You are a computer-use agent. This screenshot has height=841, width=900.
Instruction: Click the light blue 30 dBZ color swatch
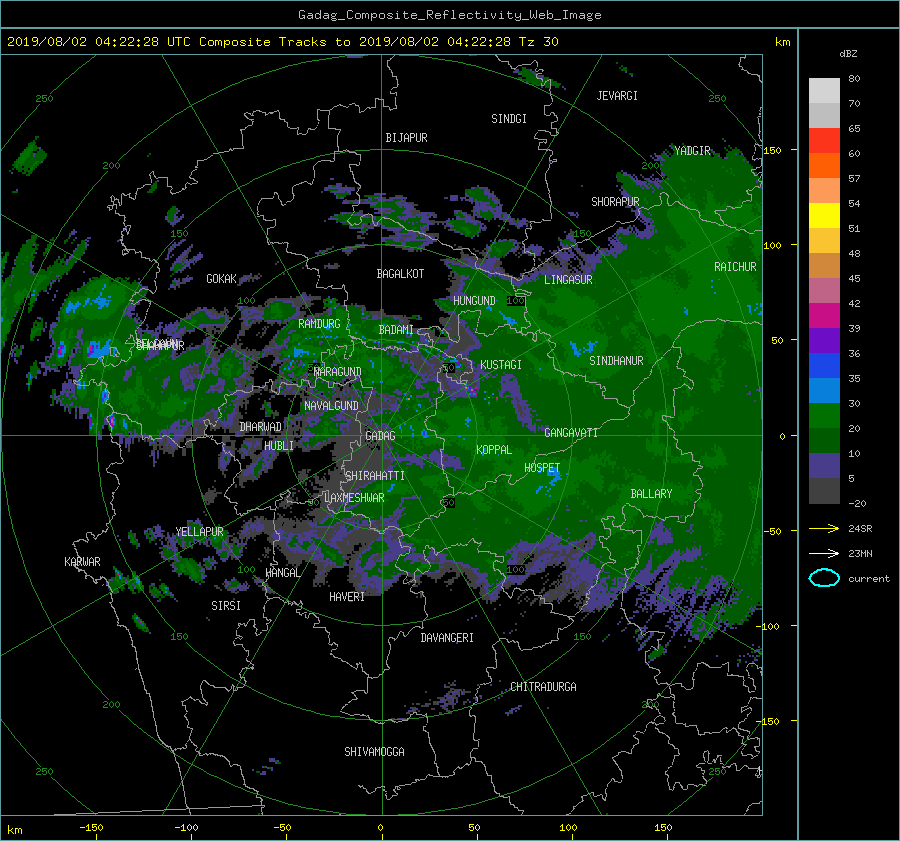[x=824, y=390]
